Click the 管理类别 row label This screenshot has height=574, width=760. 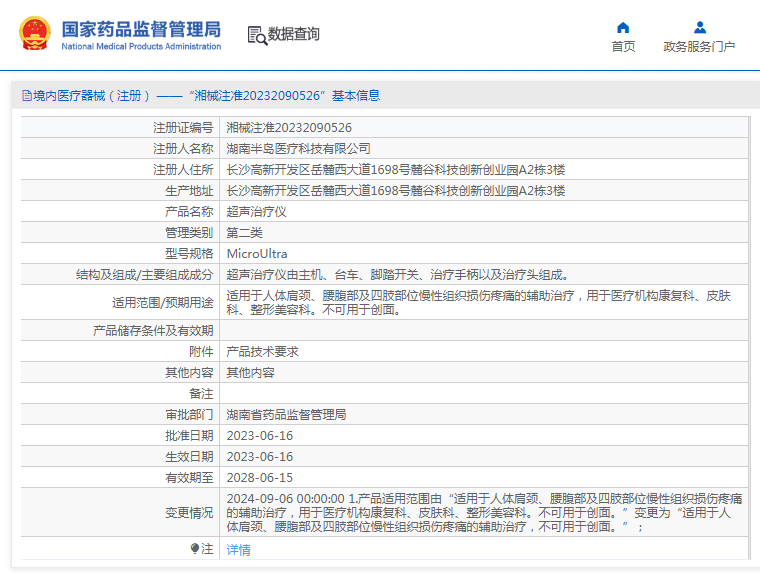click(x=190, y=233)
